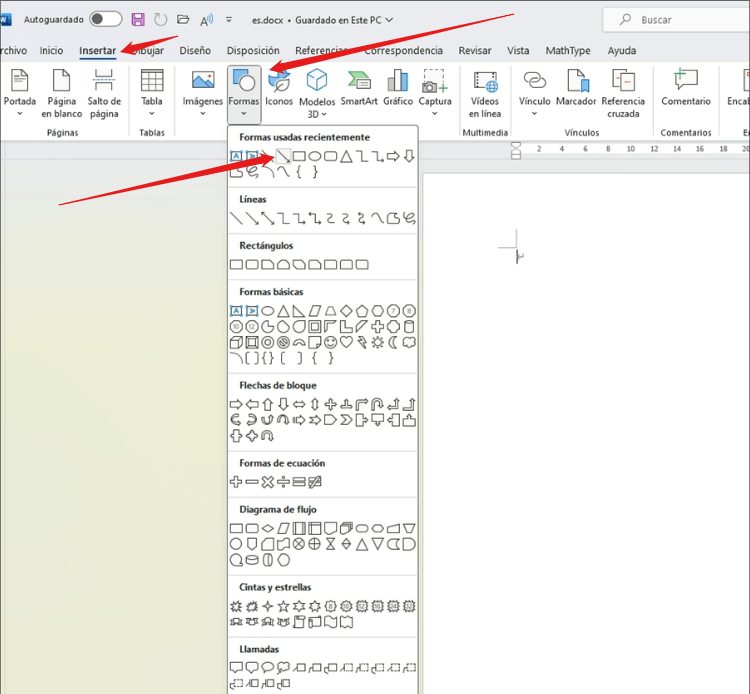The width and height of the screenshot is (750, 694).
Task: Select the moon shape
Action: 393,342
